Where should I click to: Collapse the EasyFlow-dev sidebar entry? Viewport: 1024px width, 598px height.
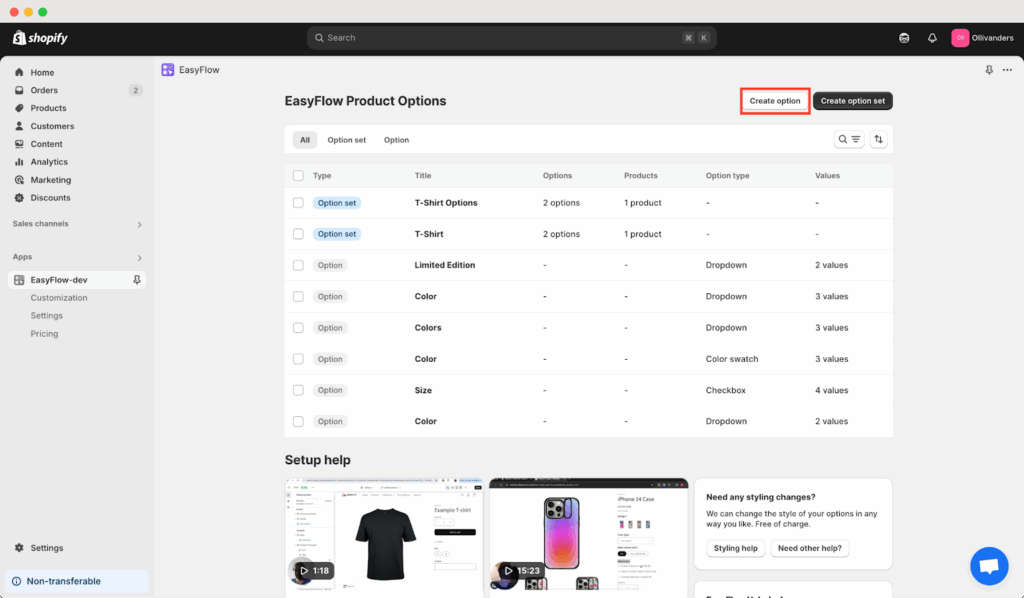pyautogui.click(x=139, y=279)
